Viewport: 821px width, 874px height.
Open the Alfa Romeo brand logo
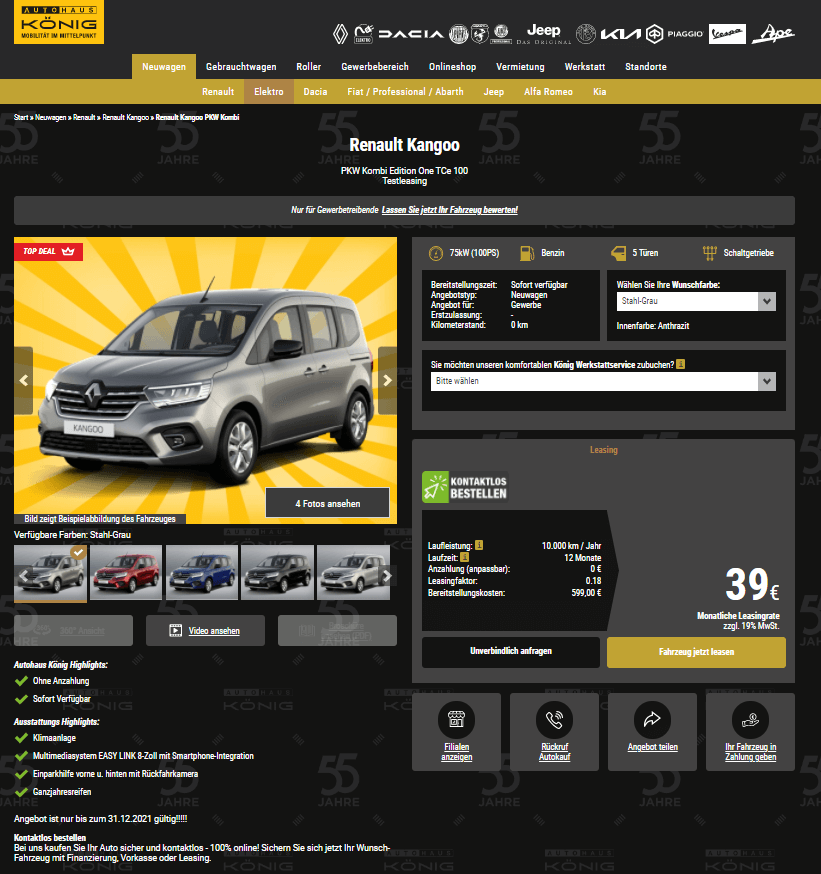(586, 34)
